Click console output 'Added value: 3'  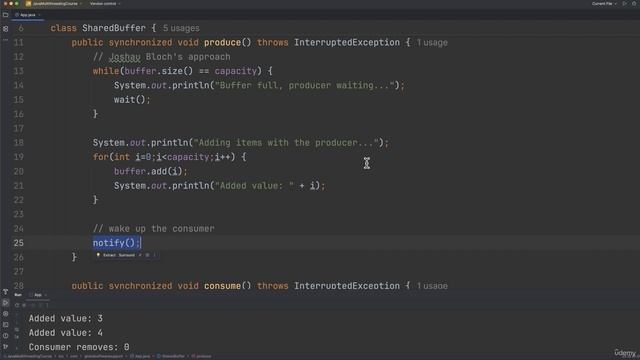point(66,318)
